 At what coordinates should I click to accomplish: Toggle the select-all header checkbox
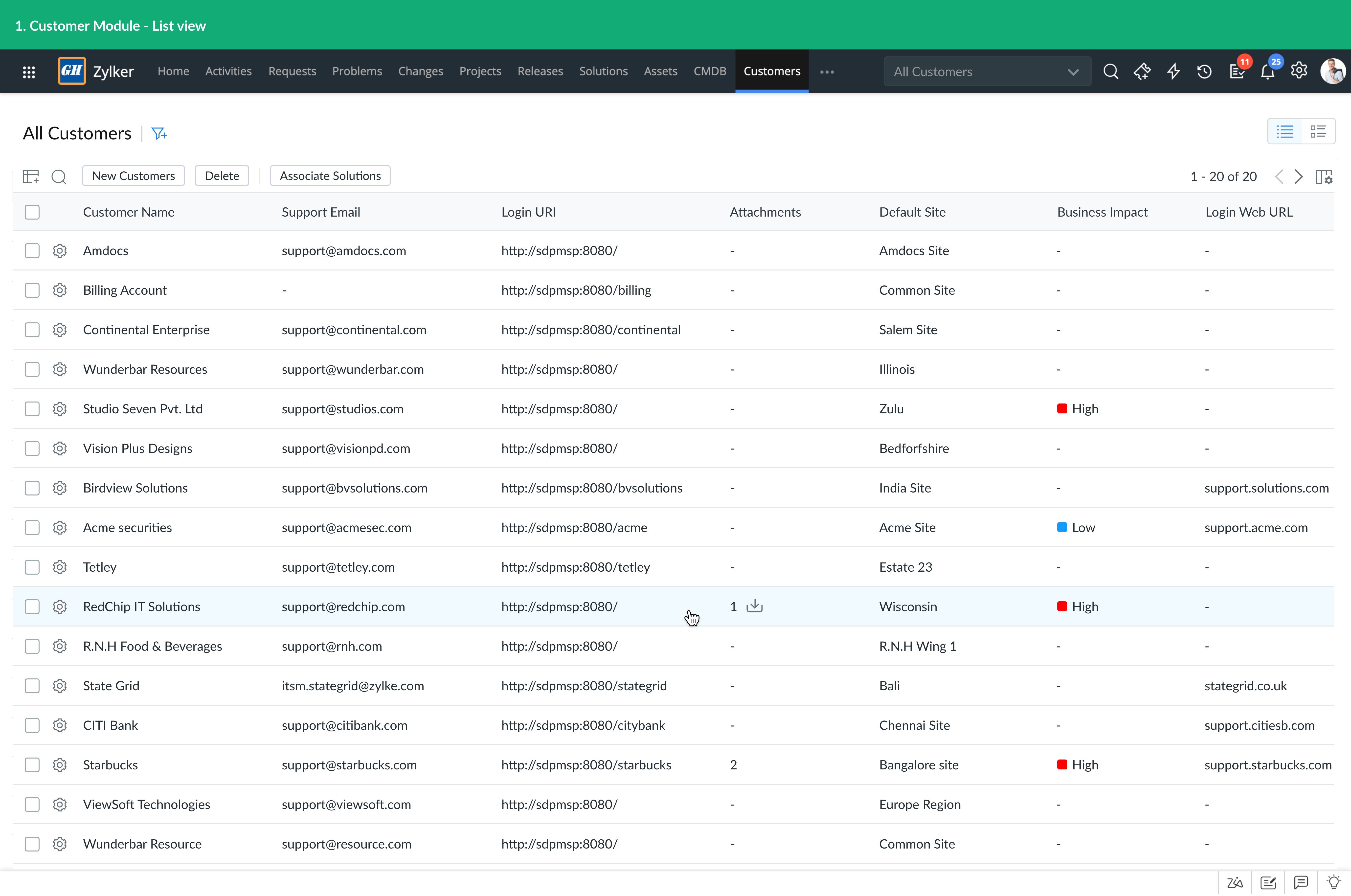32,212
